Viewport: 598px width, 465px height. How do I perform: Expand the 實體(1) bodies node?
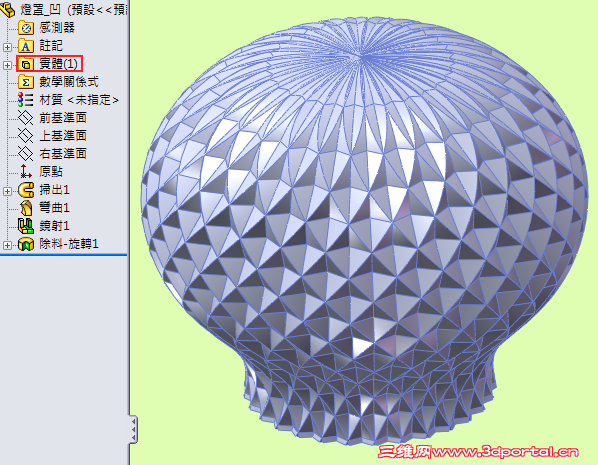(7, 65)
